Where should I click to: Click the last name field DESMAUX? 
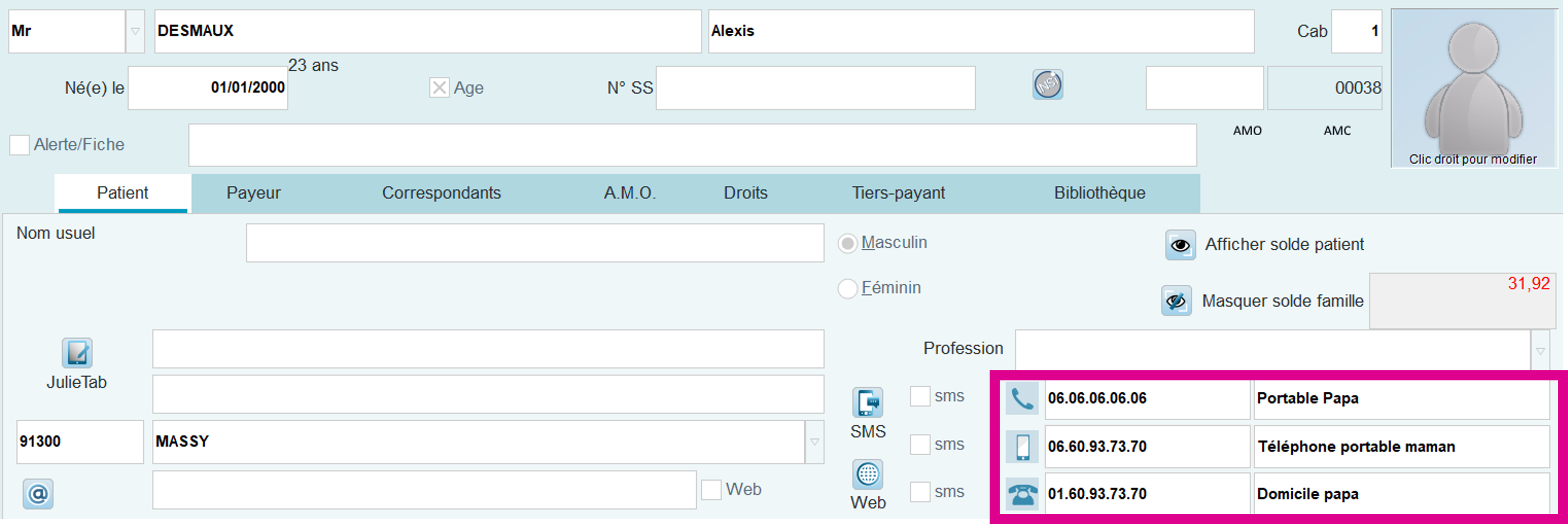coord(428,31)
